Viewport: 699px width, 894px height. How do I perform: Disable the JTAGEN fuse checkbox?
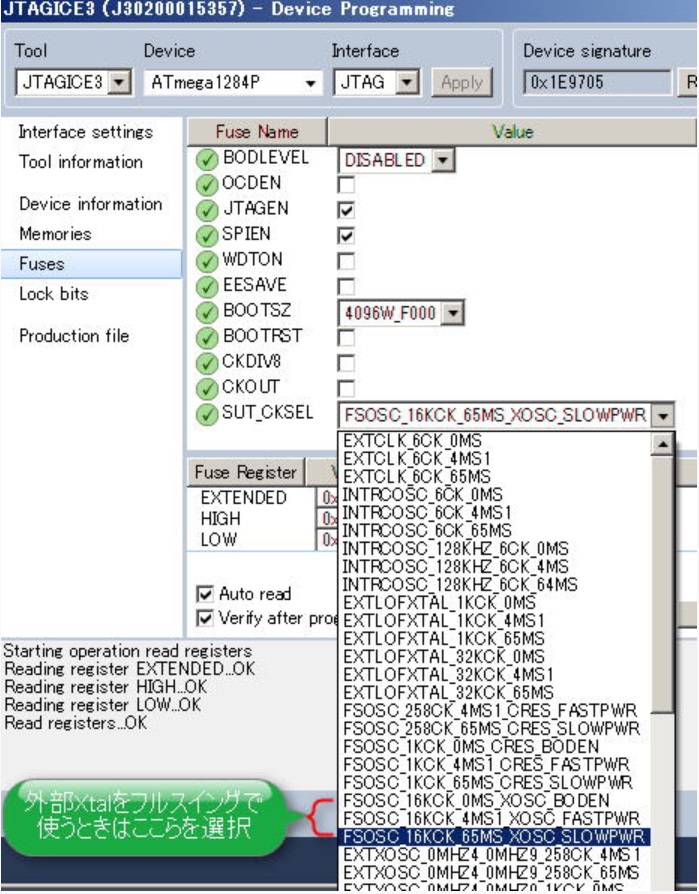(x=347, y=211)
